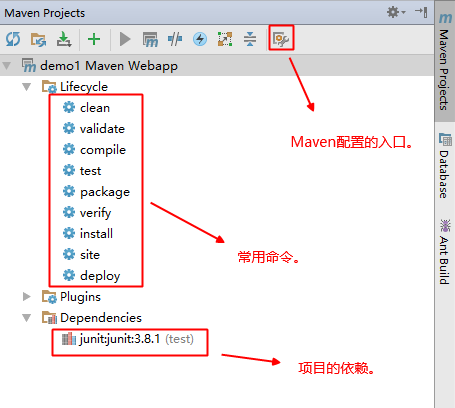The width and height of the screenshot is (455, 408).
Task: Open the Database side tab
Action: coord(445,165)
